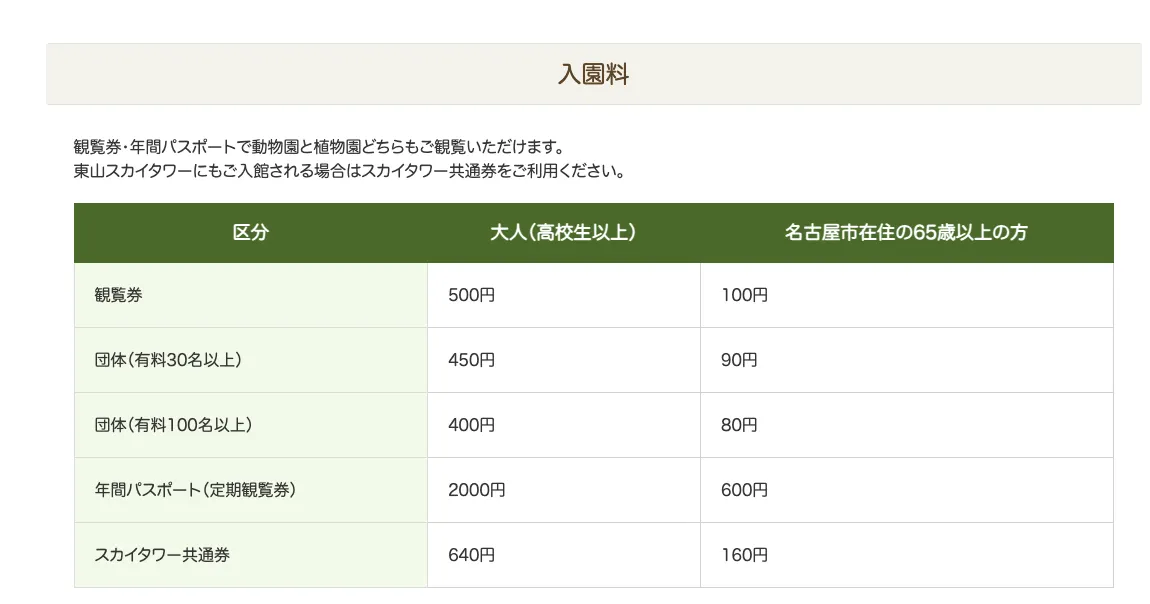Screen dimensions: 1150x604
Task: Click the 名古屋市在住の65歳以上の方 column header
Action: click(906, 233)
